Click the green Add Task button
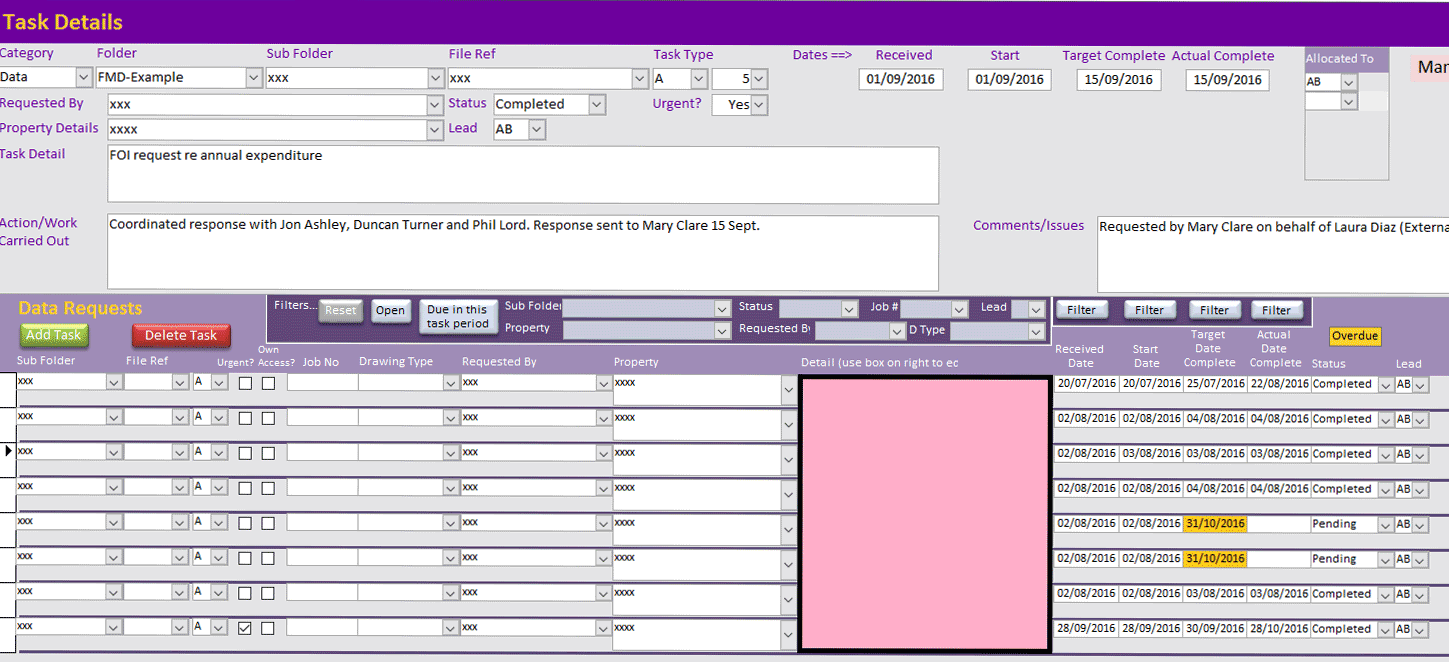1449x662 pixels. point(53,335)
